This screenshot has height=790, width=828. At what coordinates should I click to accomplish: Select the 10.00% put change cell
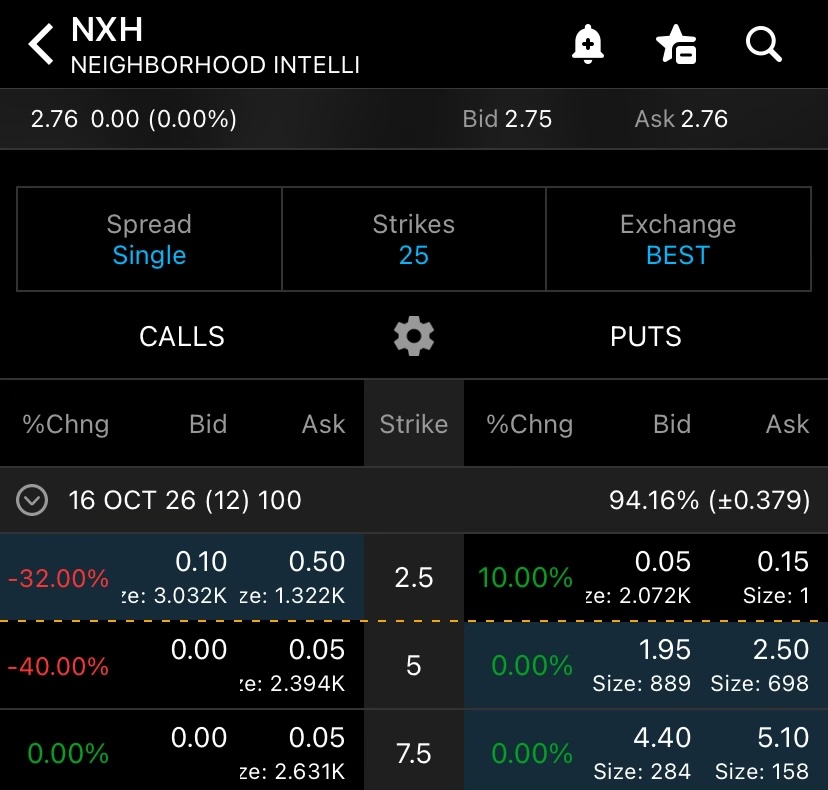[525, 578]
